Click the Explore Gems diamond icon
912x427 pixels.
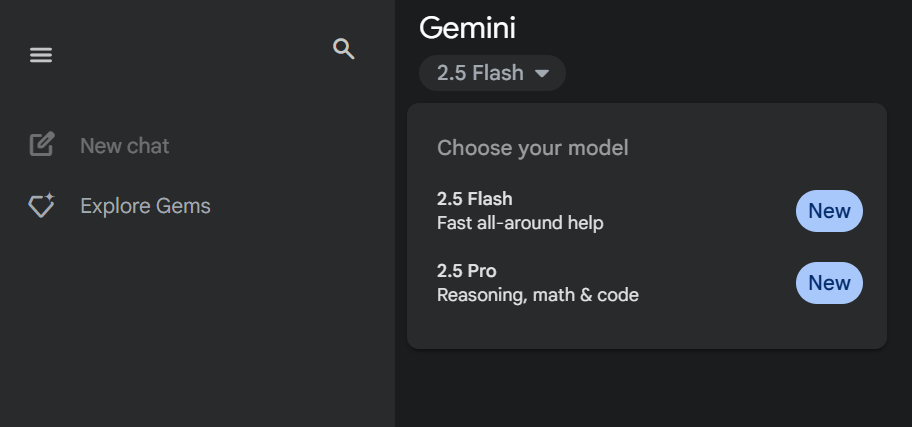coord(42,205)
